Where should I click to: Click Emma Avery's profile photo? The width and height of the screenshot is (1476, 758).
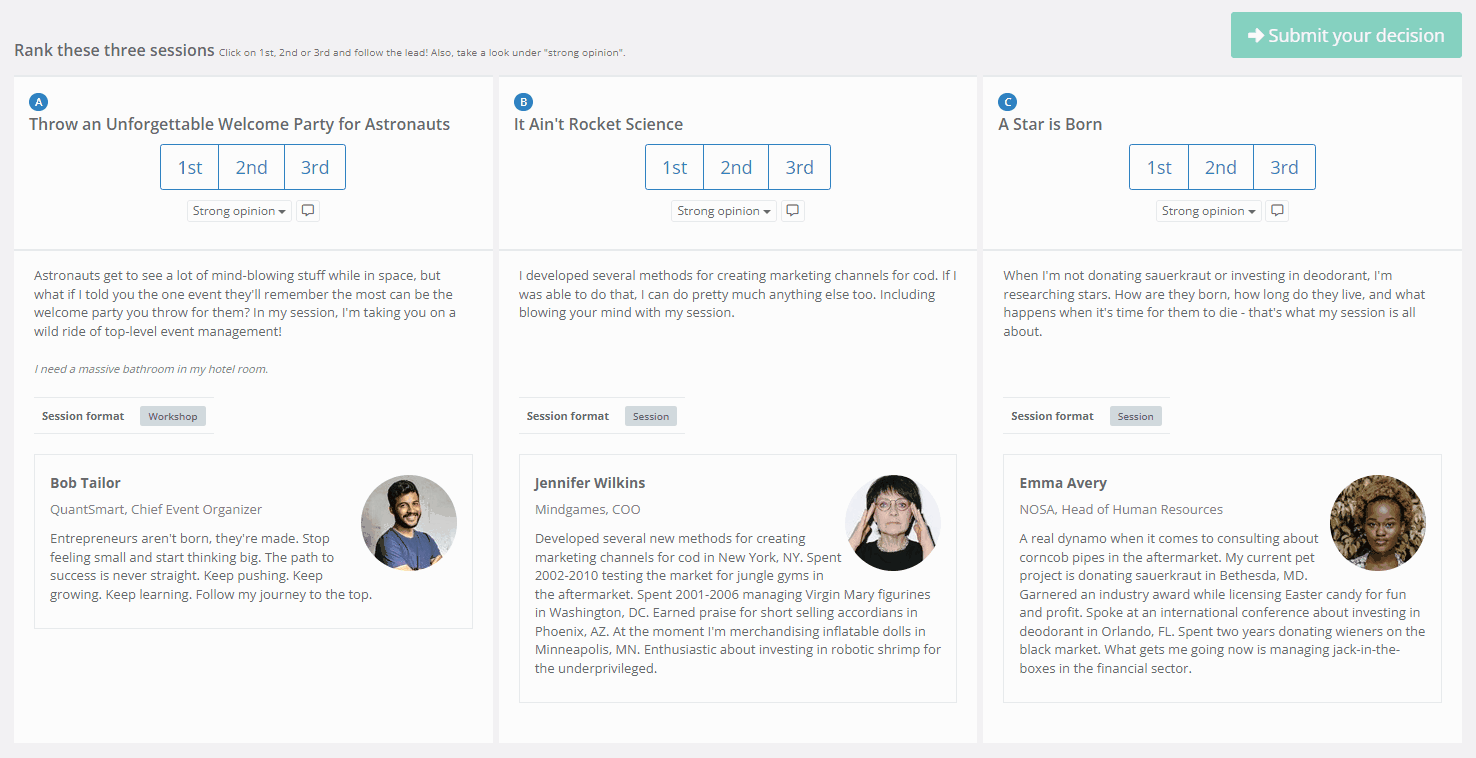point(1377,523)
